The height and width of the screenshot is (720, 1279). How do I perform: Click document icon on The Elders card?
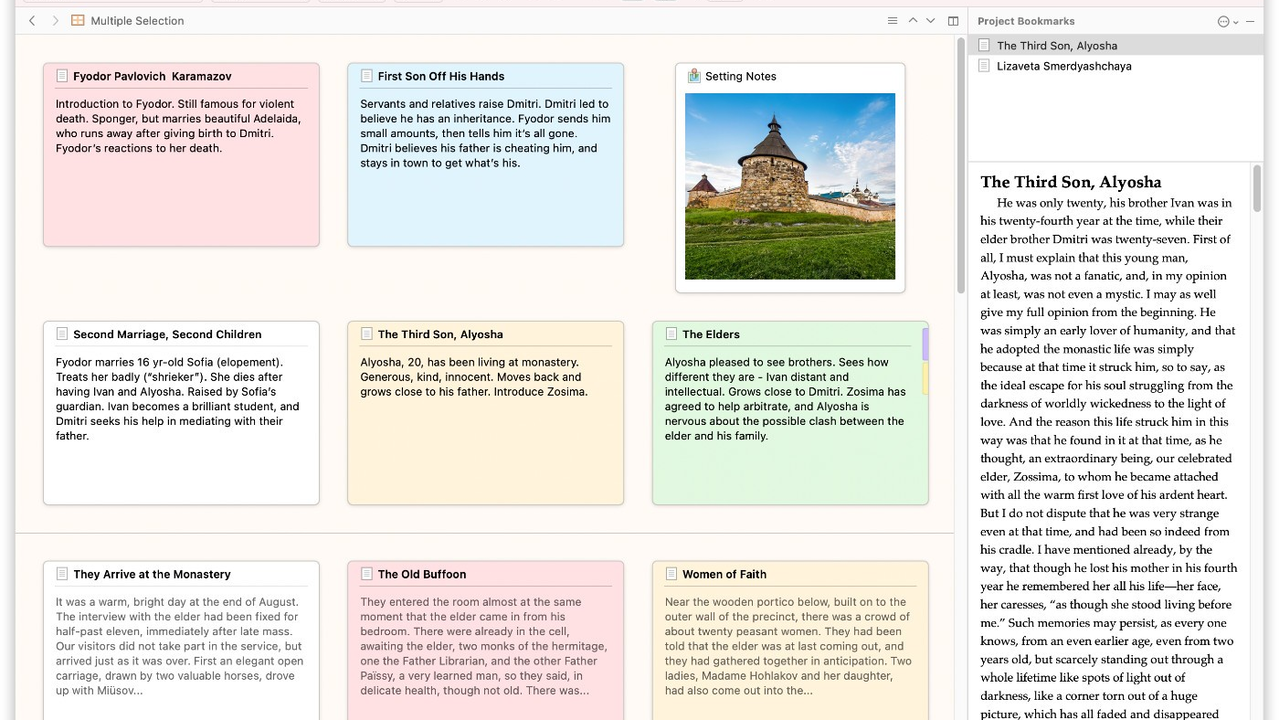click(x=670, y=334)
